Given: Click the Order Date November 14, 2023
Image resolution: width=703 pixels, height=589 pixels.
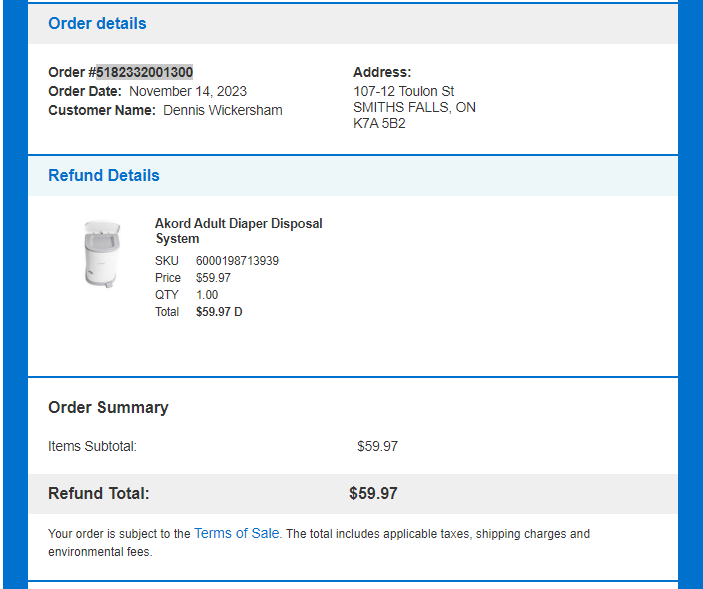Looking at the screenshot, I should [x=188, y=91].
